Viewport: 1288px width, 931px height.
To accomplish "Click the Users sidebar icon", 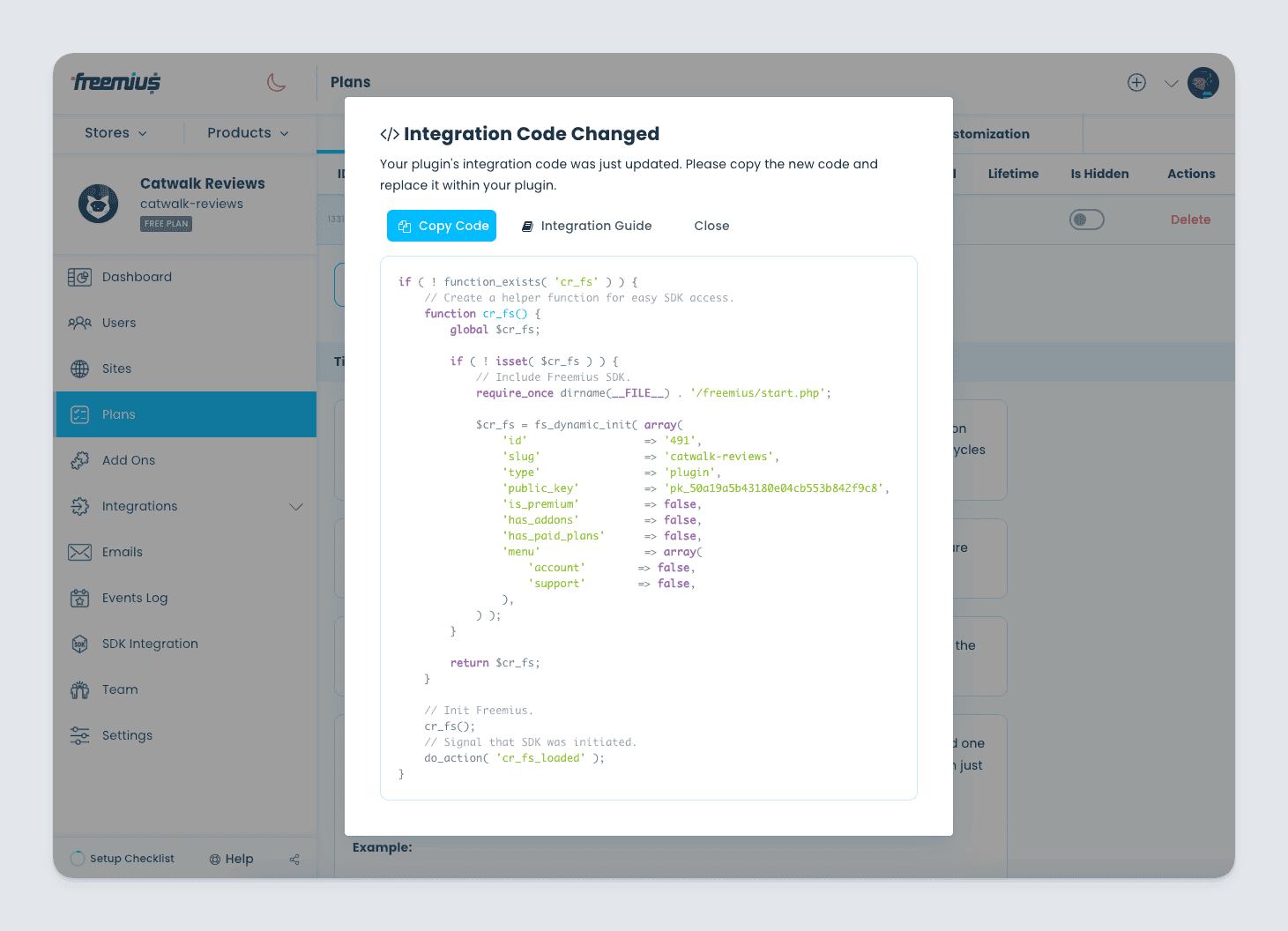I will pos(79,323).
